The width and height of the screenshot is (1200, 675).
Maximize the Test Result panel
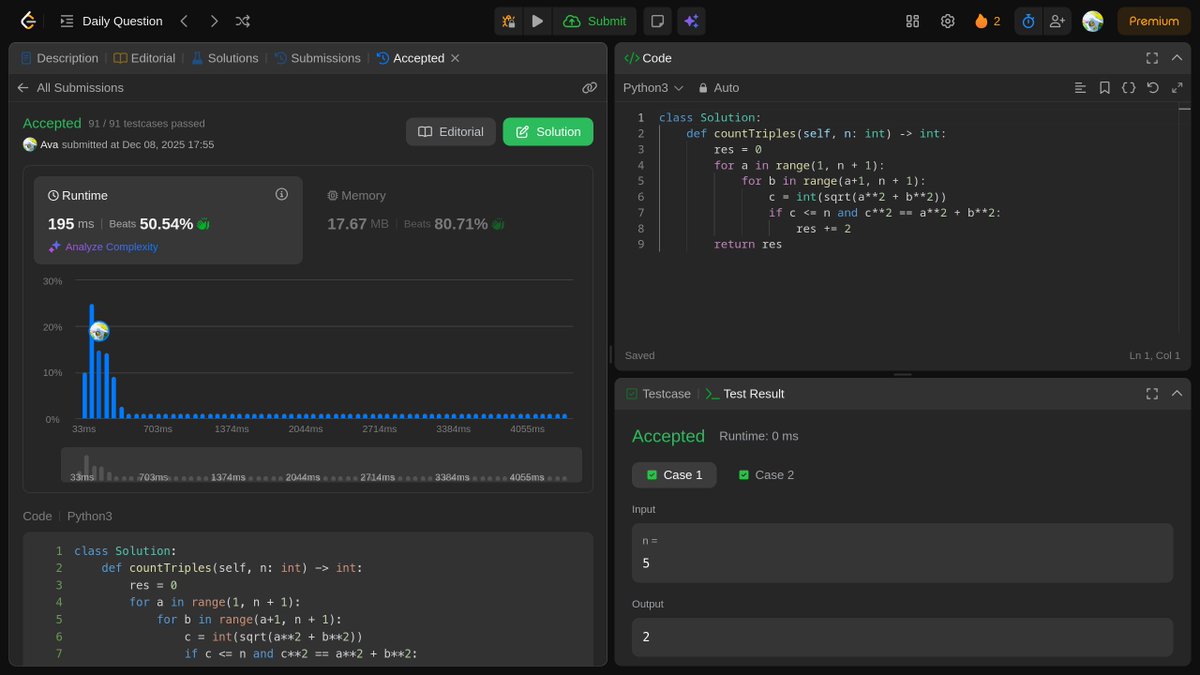(x=1152, y=394)
